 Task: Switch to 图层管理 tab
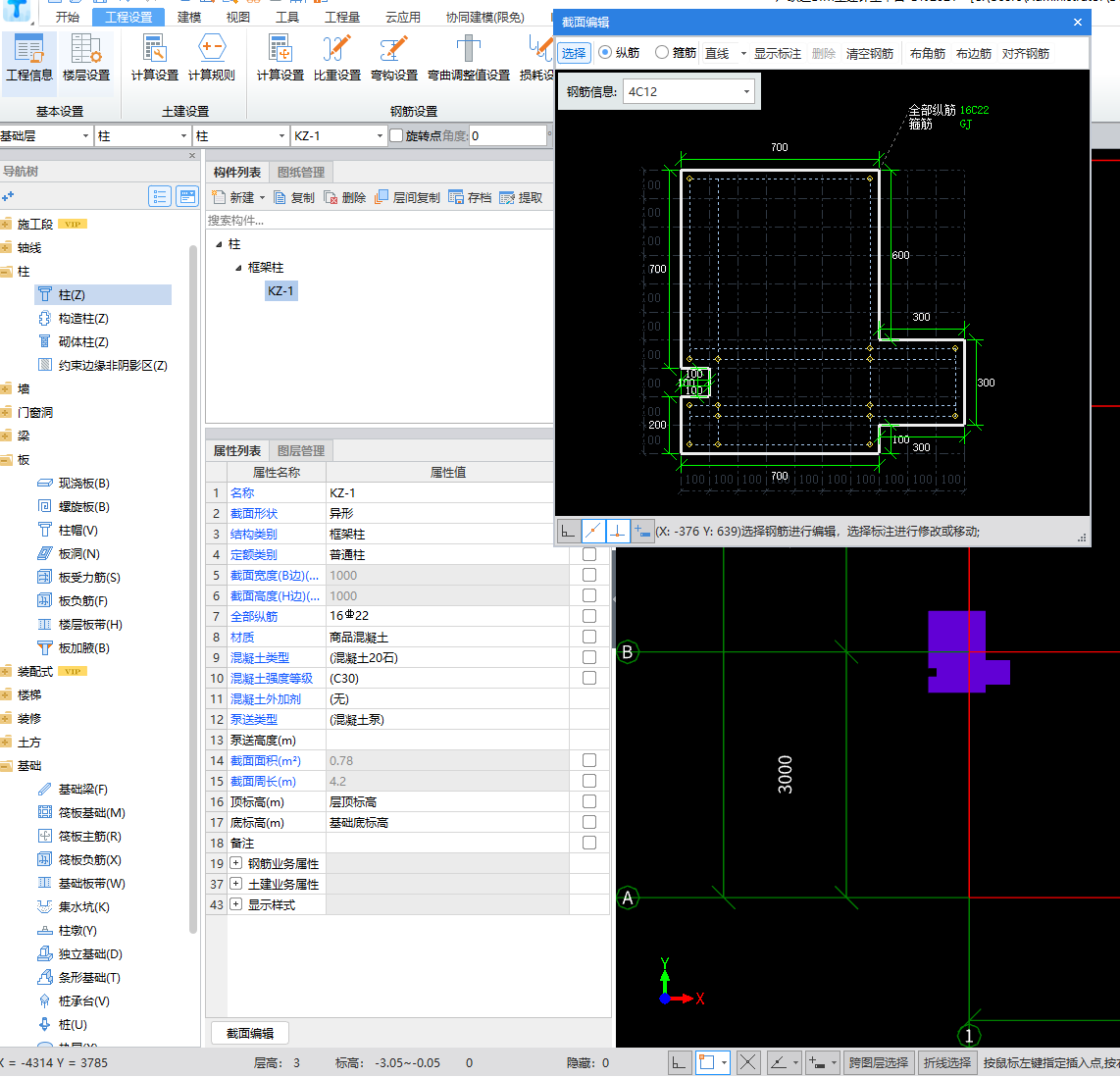[x=301, y=450]
